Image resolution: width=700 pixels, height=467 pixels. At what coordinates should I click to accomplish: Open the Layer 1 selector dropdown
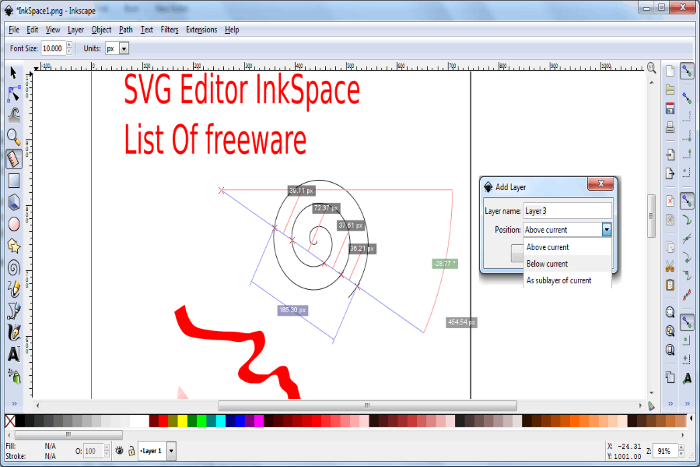[170, 451]
